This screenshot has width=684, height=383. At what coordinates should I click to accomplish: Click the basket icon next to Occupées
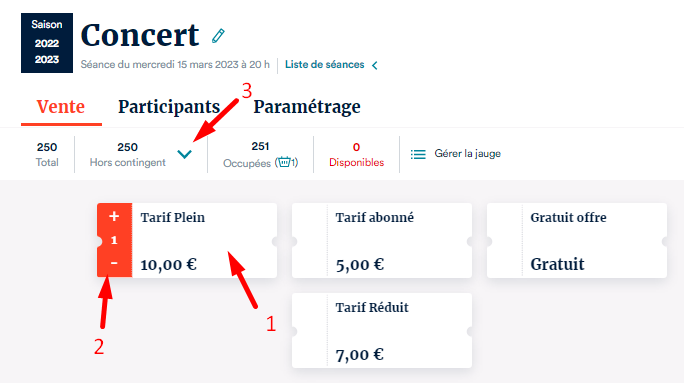click(284, 162)
